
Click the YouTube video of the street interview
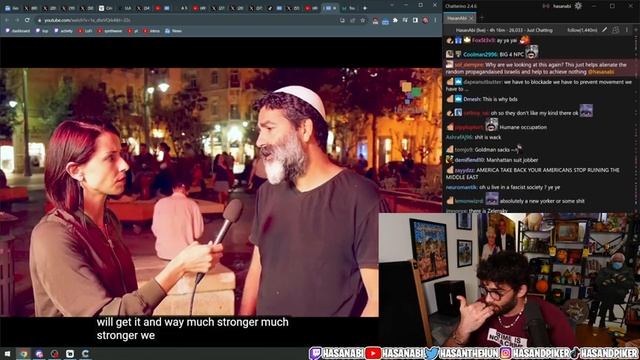point(221,192)
